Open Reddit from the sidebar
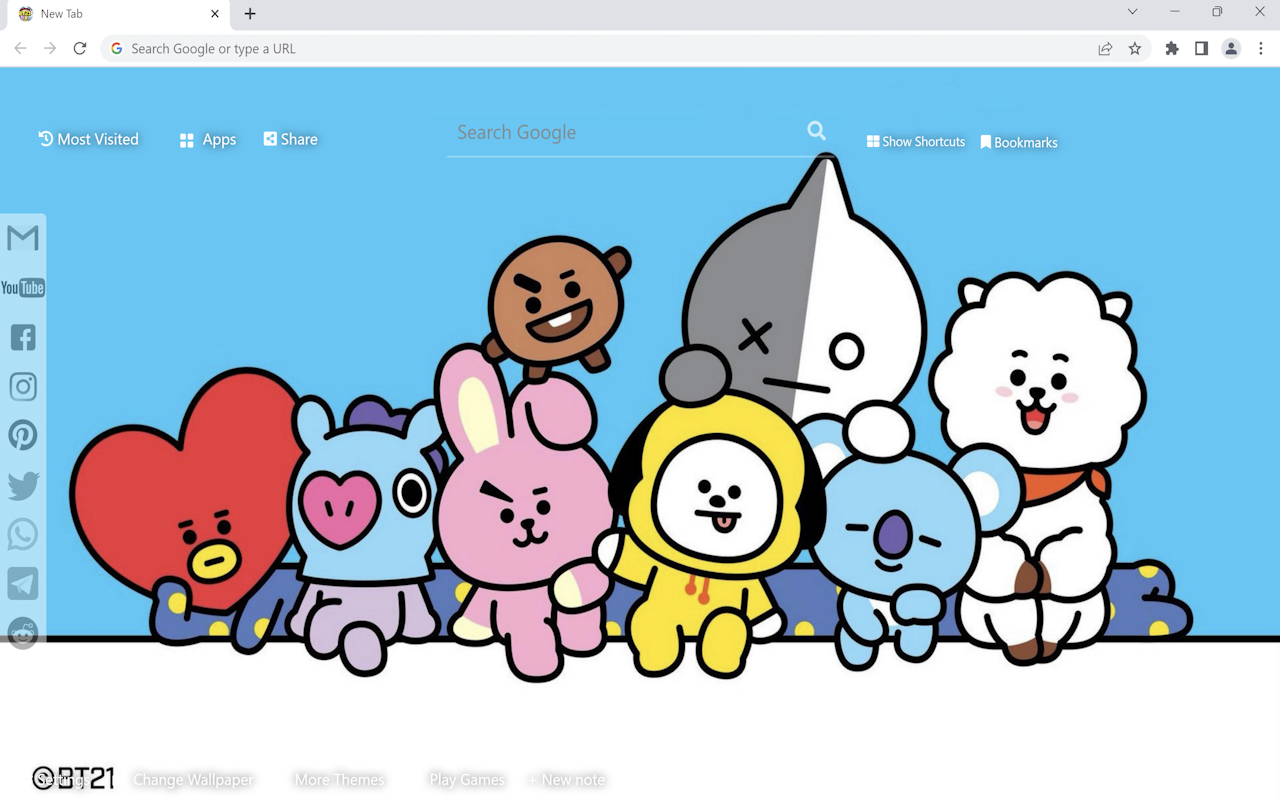 tap(23, 632)
